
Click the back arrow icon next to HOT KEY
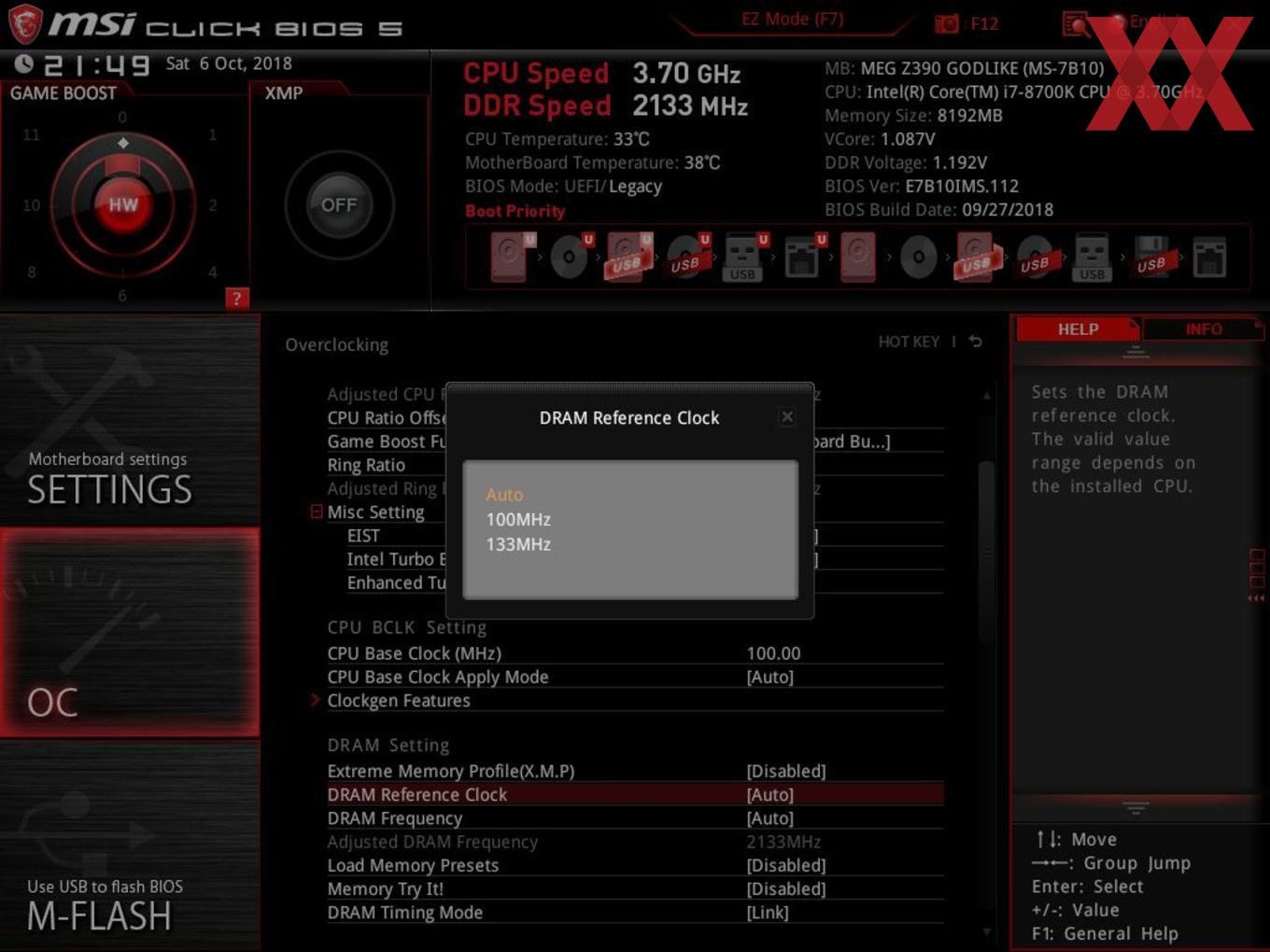pos(976,342)
